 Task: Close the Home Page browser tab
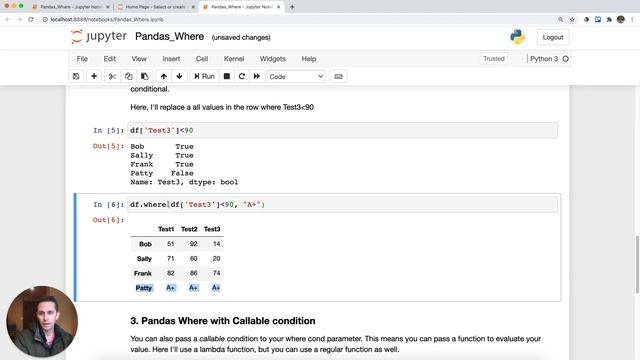pos(193,7)
